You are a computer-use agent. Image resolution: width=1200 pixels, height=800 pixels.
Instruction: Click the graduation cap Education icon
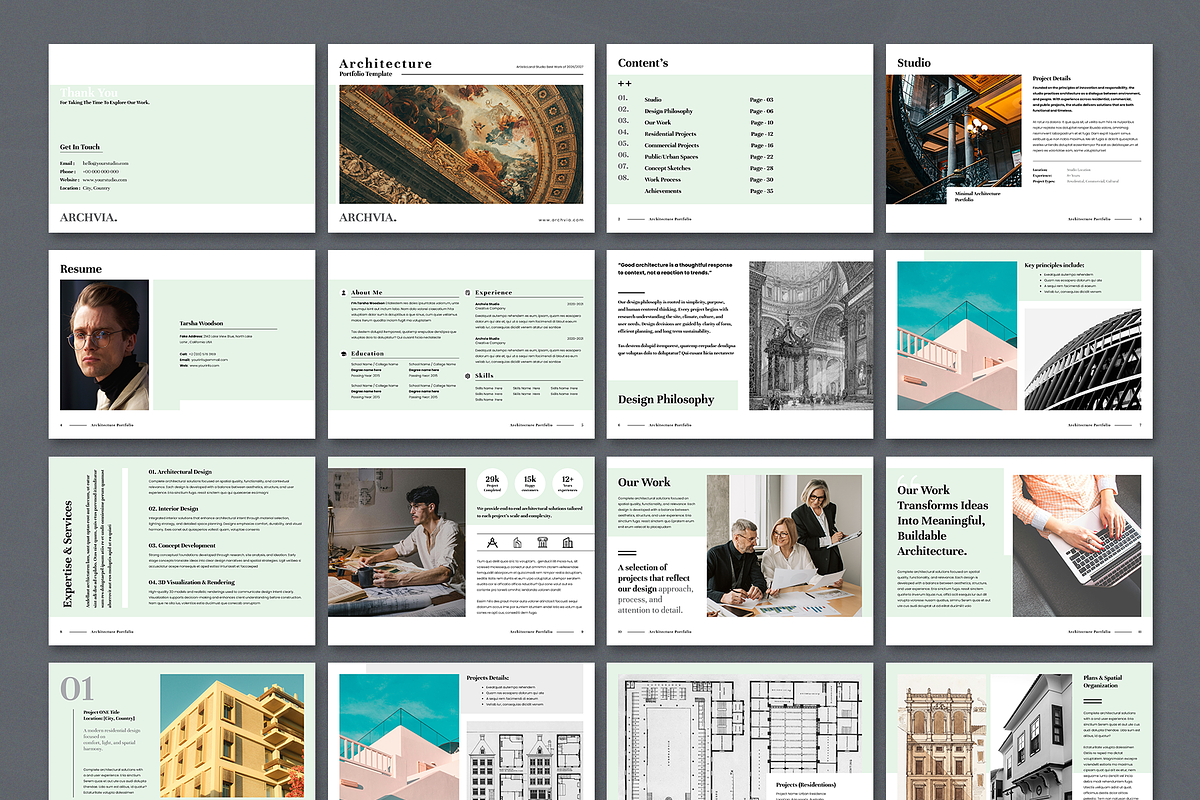[344, 353]
